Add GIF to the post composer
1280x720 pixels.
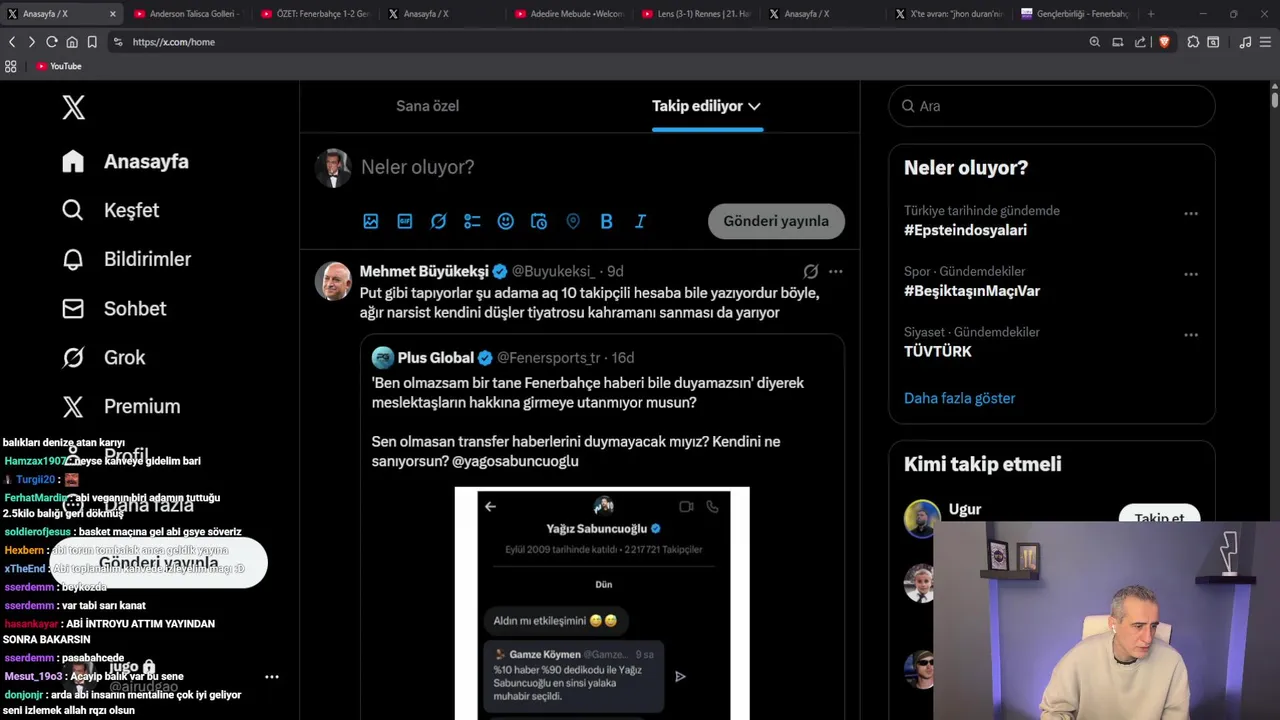(x=405, y=221)
